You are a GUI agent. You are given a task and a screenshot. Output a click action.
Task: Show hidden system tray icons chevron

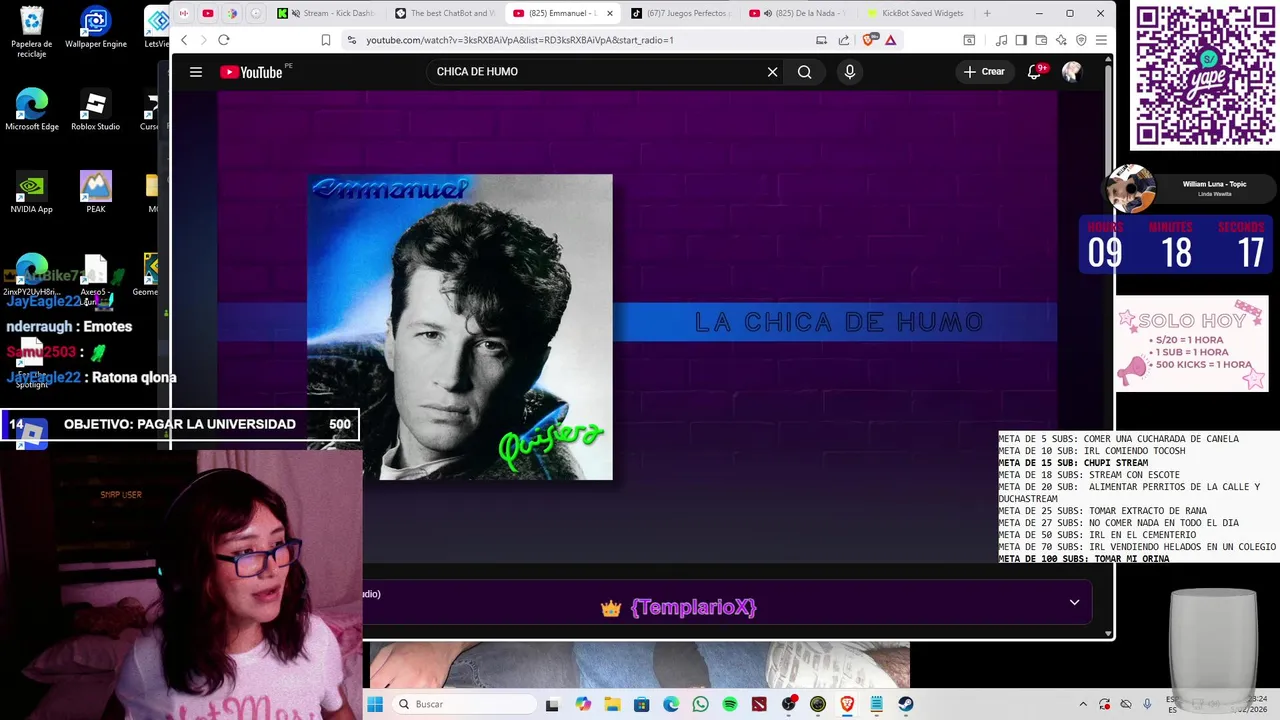coord(1082,704)
